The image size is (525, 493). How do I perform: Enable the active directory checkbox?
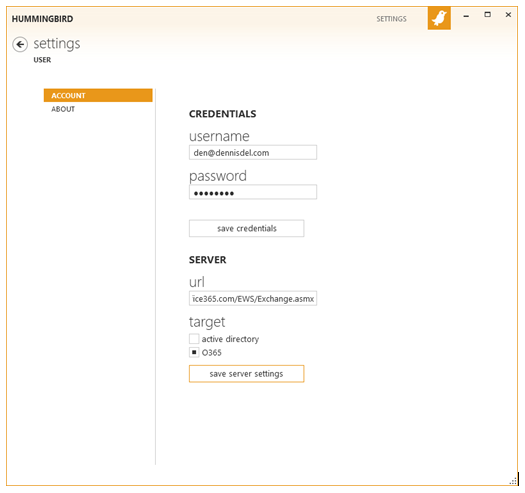pos(194,339)
